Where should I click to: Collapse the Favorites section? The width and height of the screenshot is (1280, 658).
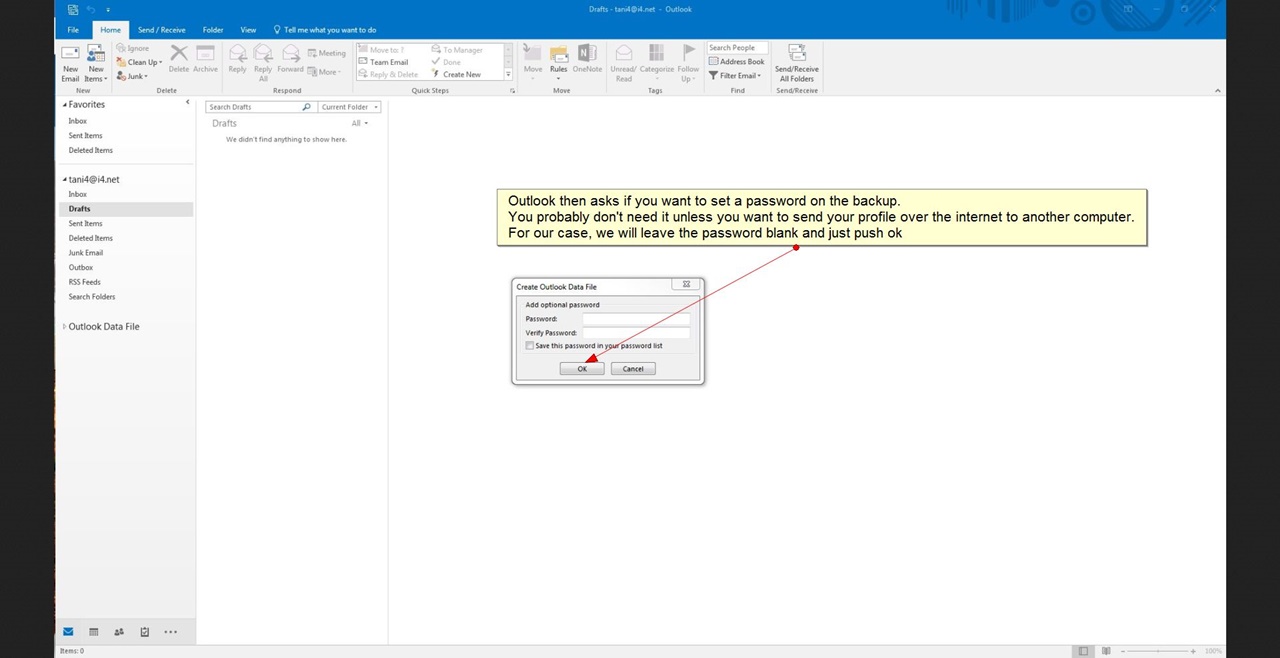click(65, 105)
